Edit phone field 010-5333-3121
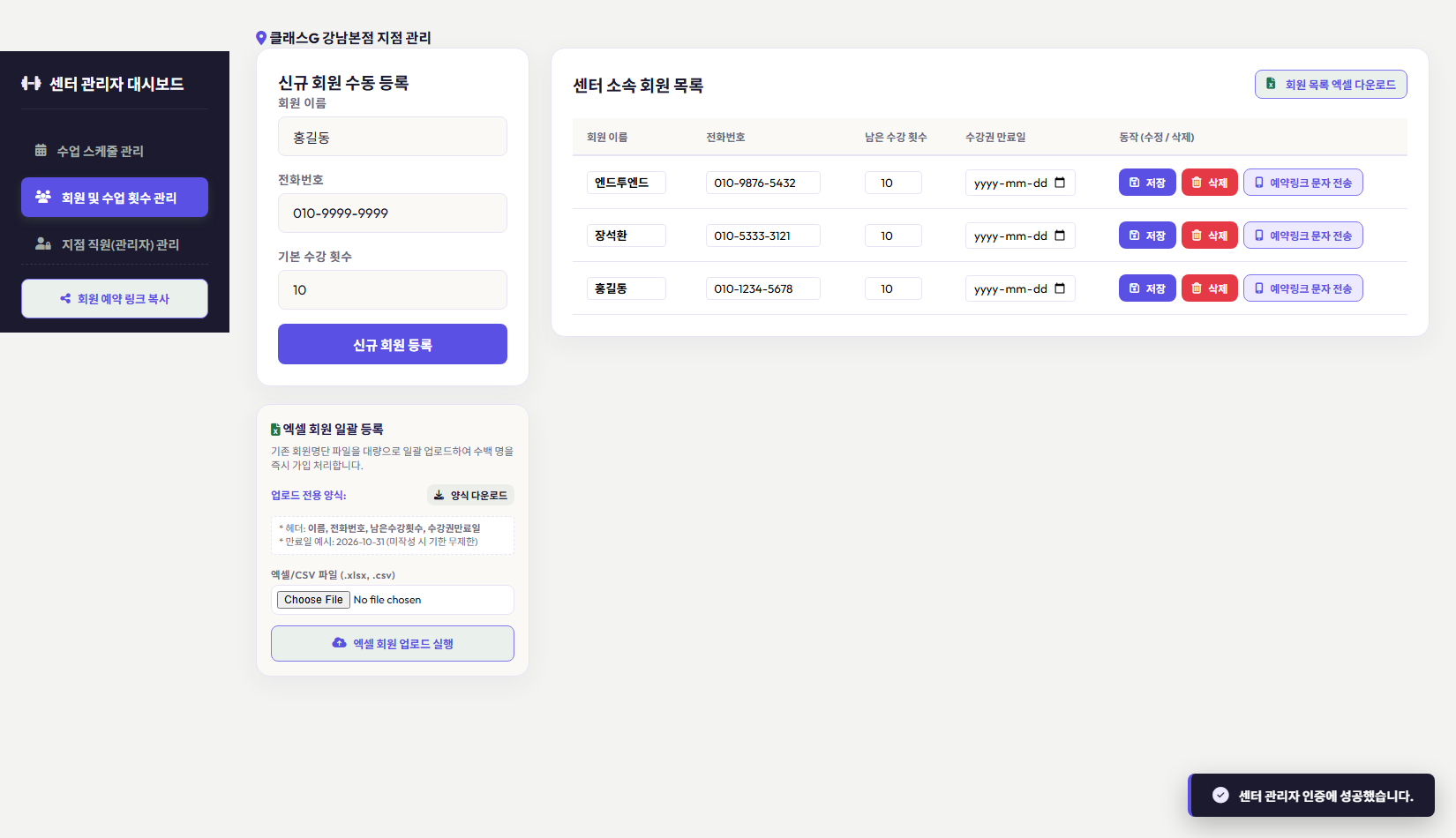The width and height of the screenshot is (1456, 838). click(763, 236)
